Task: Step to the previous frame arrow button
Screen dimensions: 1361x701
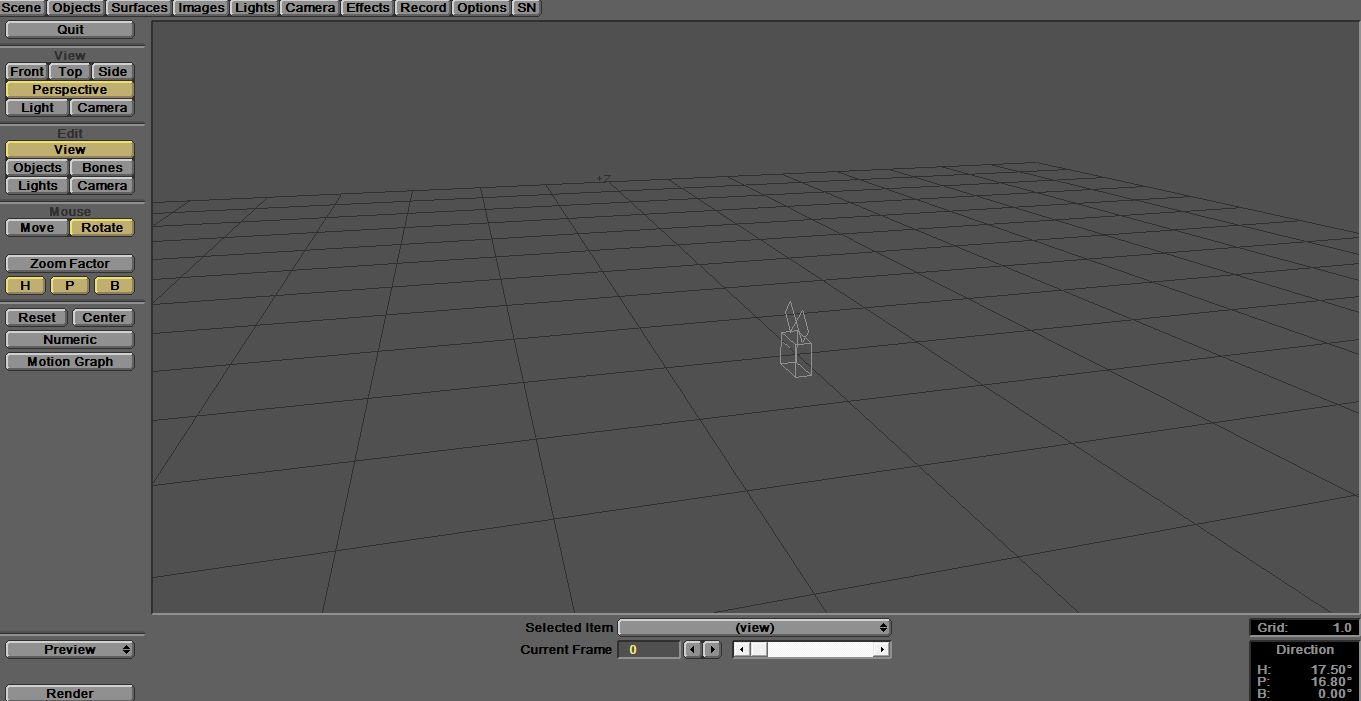Action: coord(692,650)
